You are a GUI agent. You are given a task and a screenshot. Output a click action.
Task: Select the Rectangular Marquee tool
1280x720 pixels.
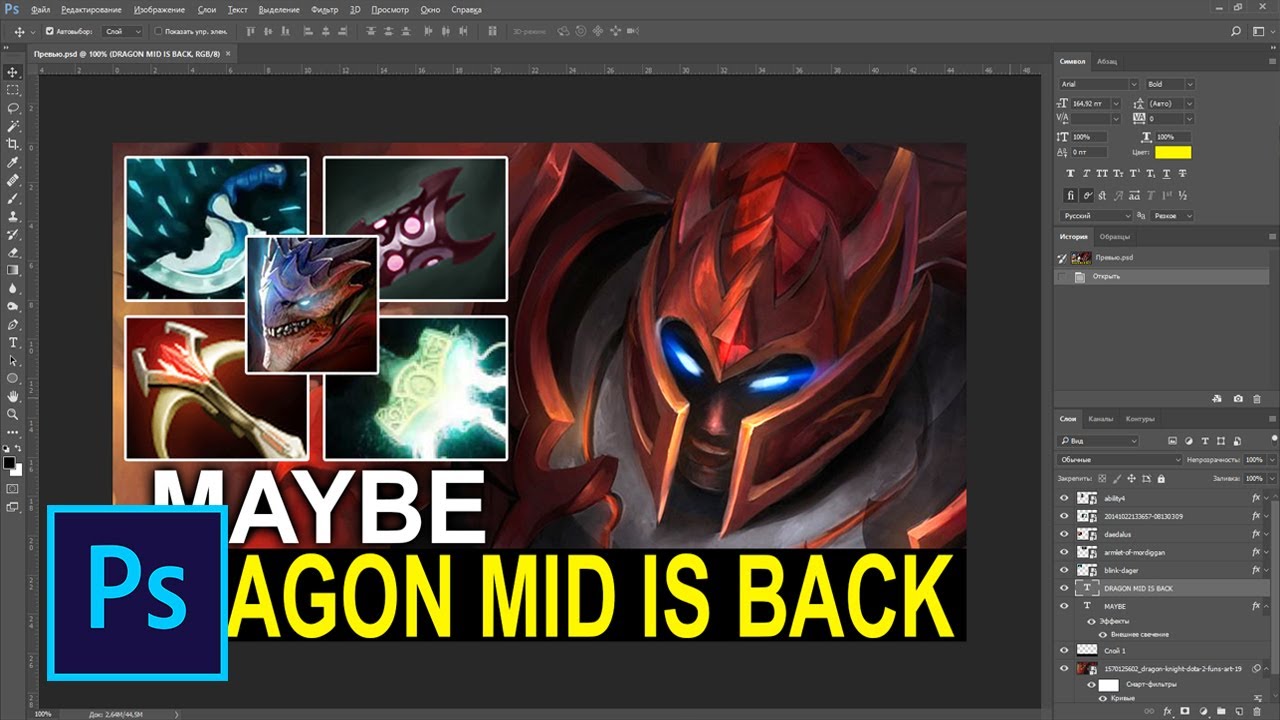(13, 90)
